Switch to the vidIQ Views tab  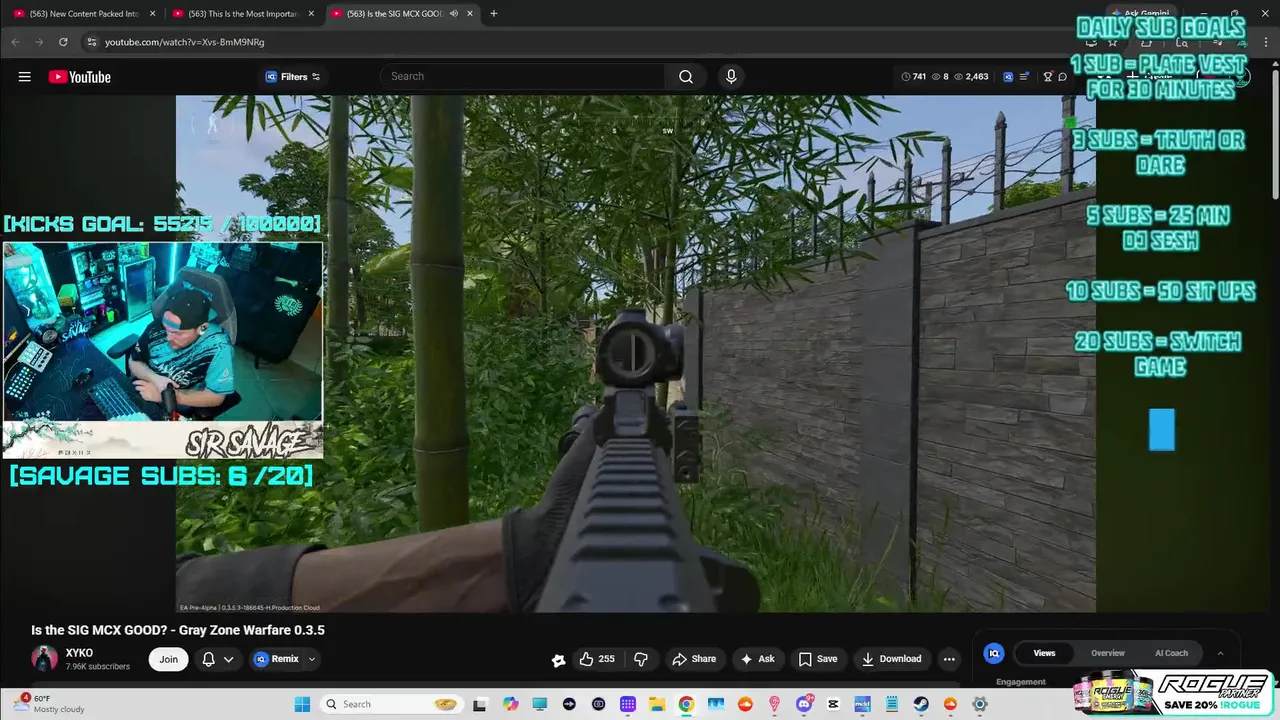pyautogui.click(x=1044, y=653)
